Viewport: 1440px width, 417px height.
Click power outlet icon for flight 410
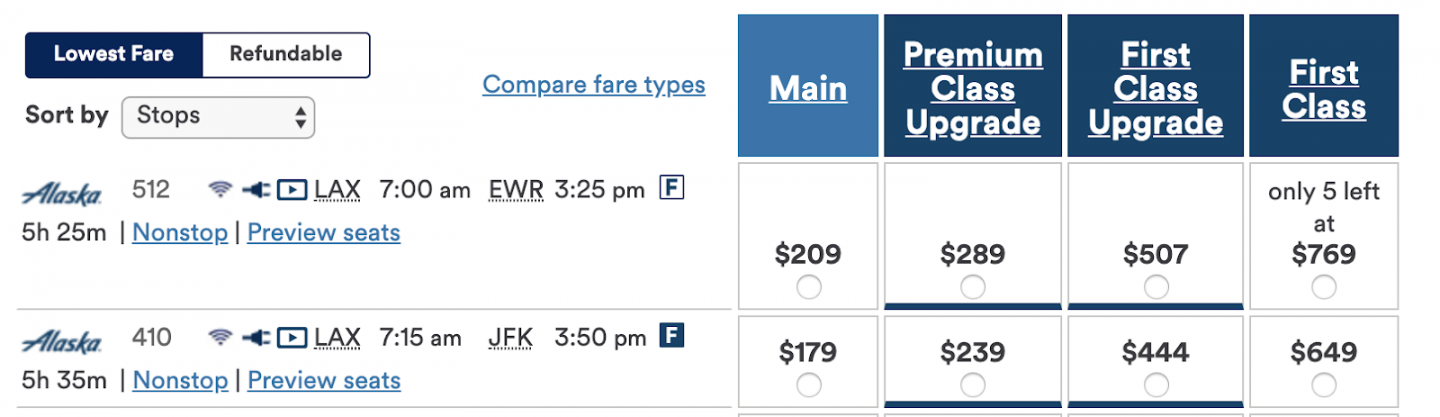[x=256, y=337]
